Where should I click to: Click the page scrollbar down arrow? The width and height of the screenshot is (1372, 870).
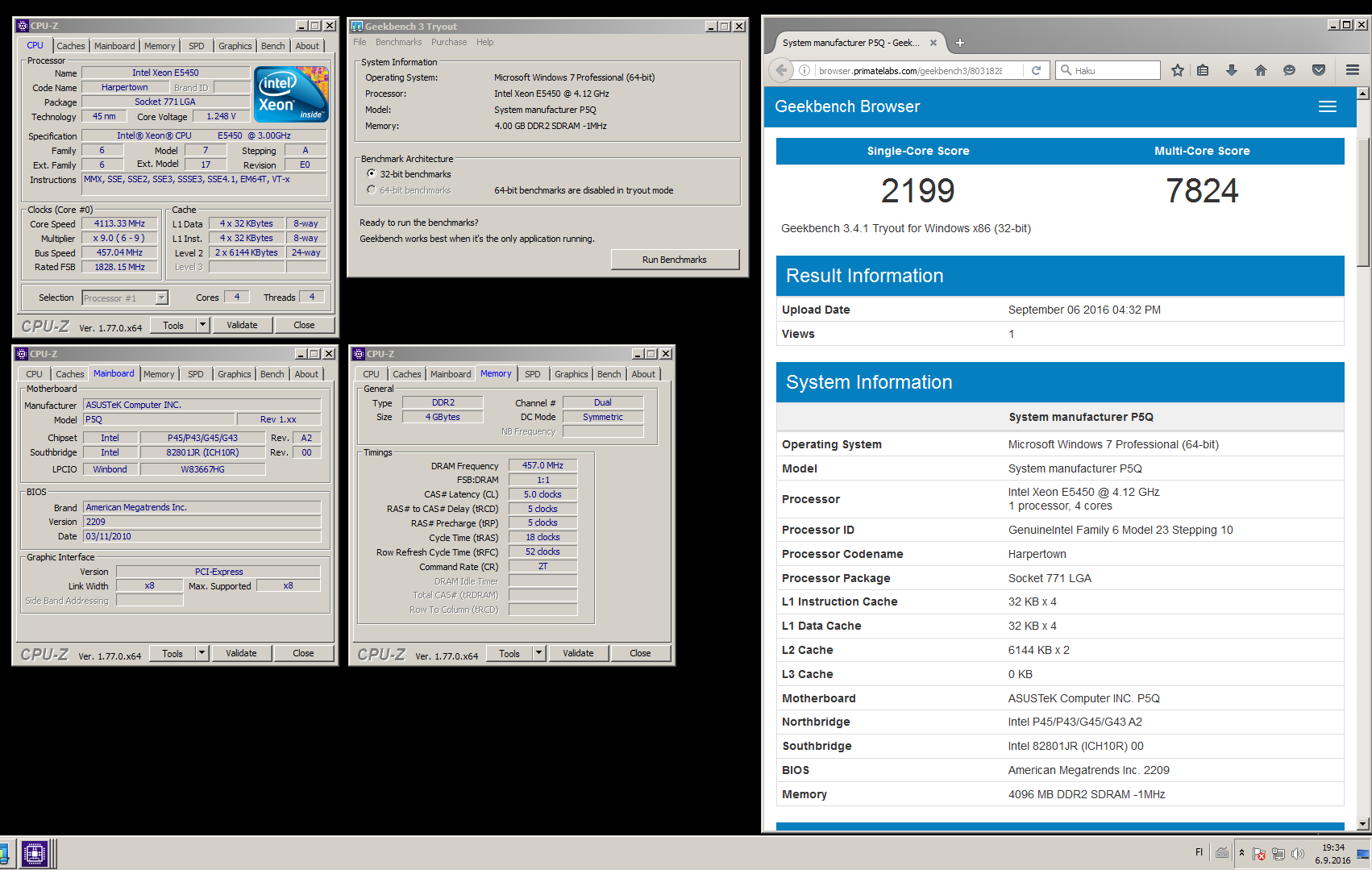[x=1363, y=824]
